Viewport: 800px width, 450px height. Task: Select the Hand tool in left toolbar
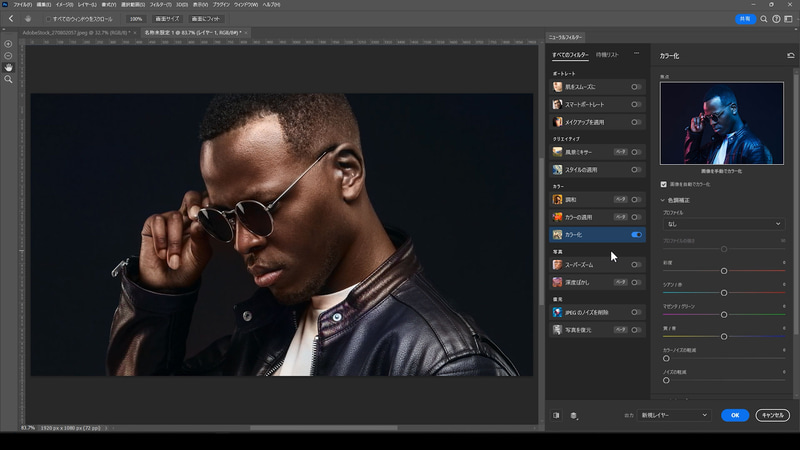[8, 67]
